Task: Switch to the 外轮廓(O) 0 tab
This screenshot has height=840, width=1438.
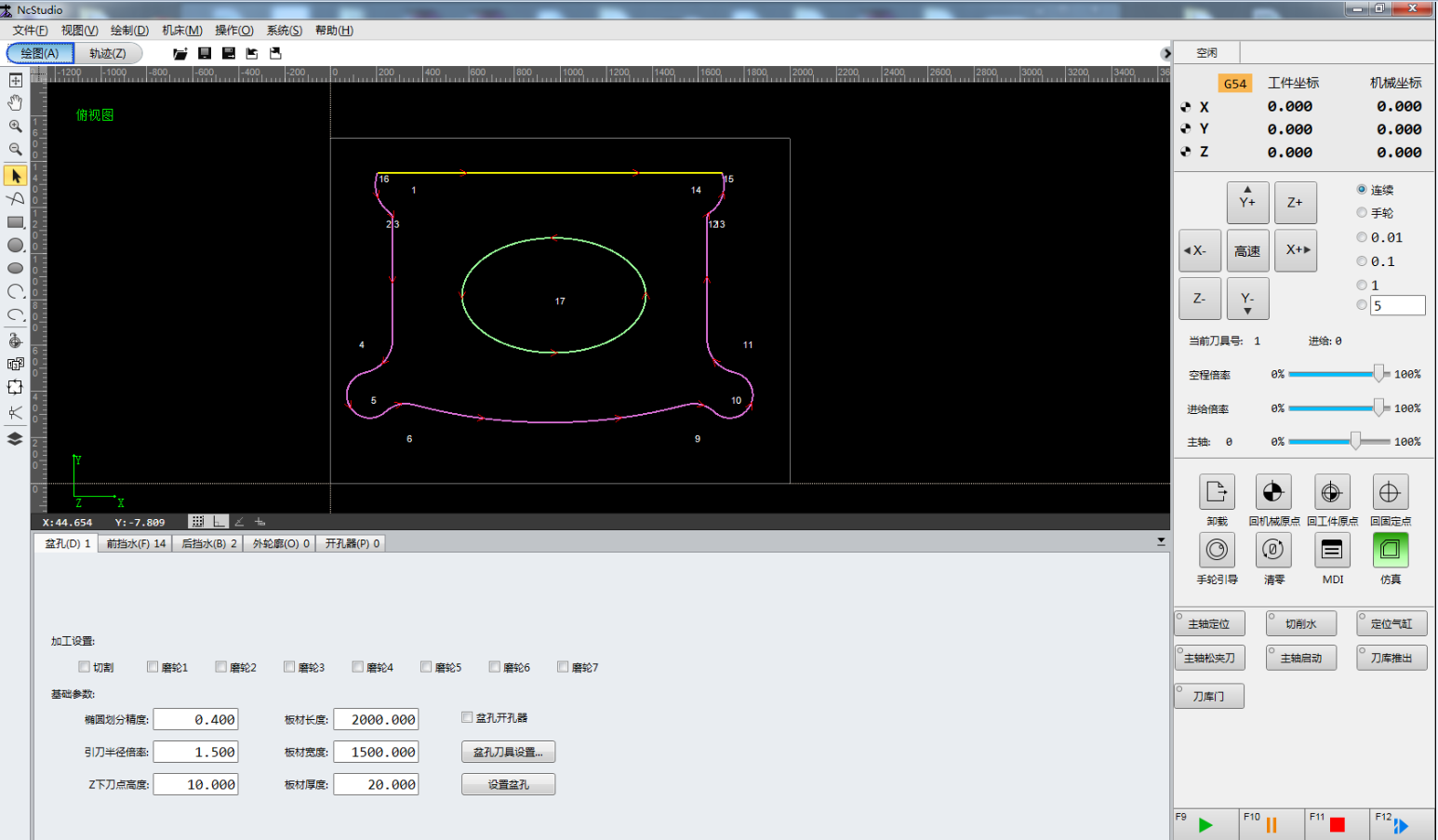Action: (x=281, y=543)
